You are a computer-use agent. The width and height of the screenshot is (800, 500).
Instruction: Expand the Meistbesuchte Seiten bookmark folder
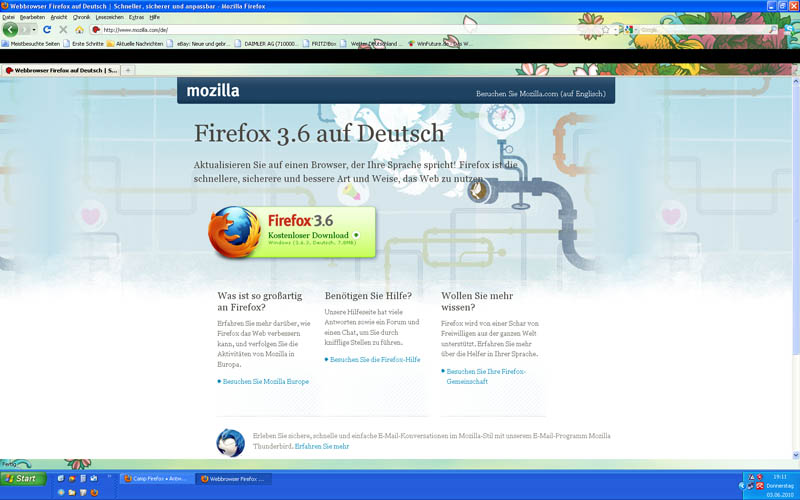31,44
